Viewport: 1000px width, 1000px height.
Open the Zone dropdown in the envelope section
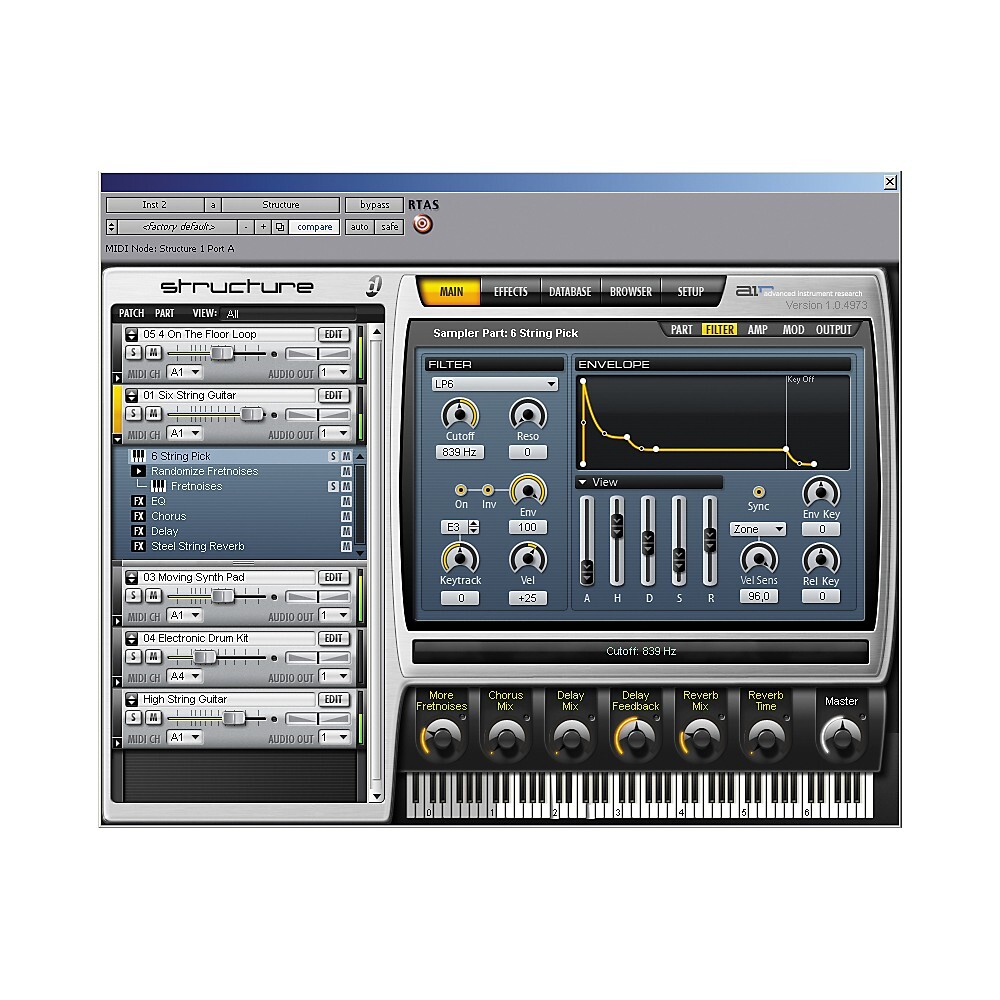(758, 529)
